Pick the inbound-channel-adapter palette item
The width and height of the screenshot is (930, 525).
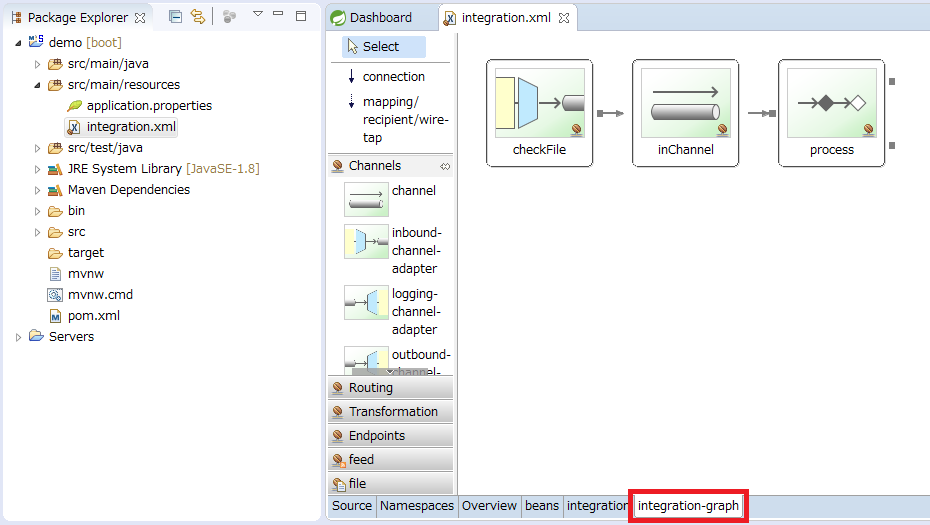393,250
